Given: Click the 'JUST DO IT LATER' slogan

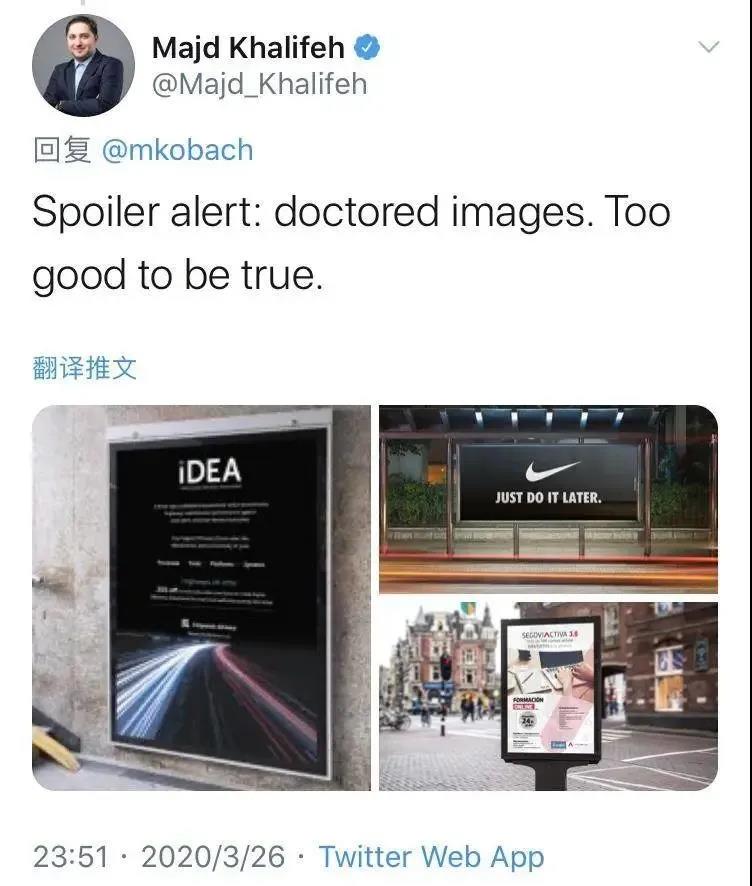Looking at the screenshot, I should [x=548, y=498].
